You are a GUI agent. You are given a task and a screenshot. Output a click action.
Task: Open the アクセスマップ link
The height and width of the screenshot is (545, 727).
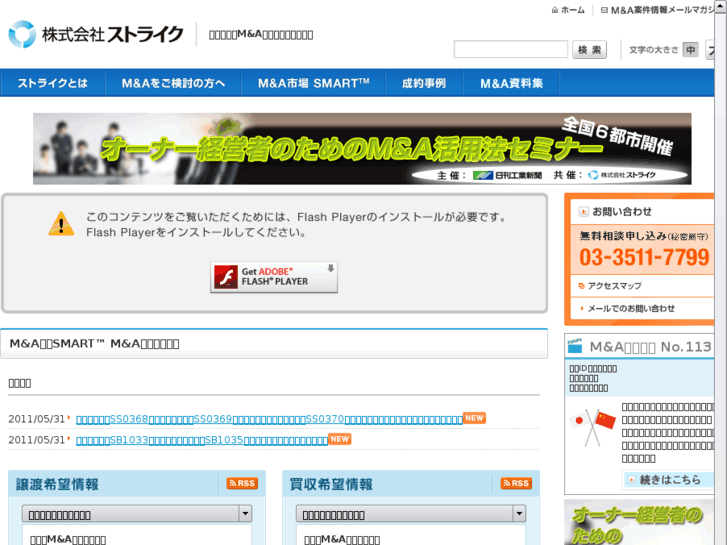(x=614, y=286)
